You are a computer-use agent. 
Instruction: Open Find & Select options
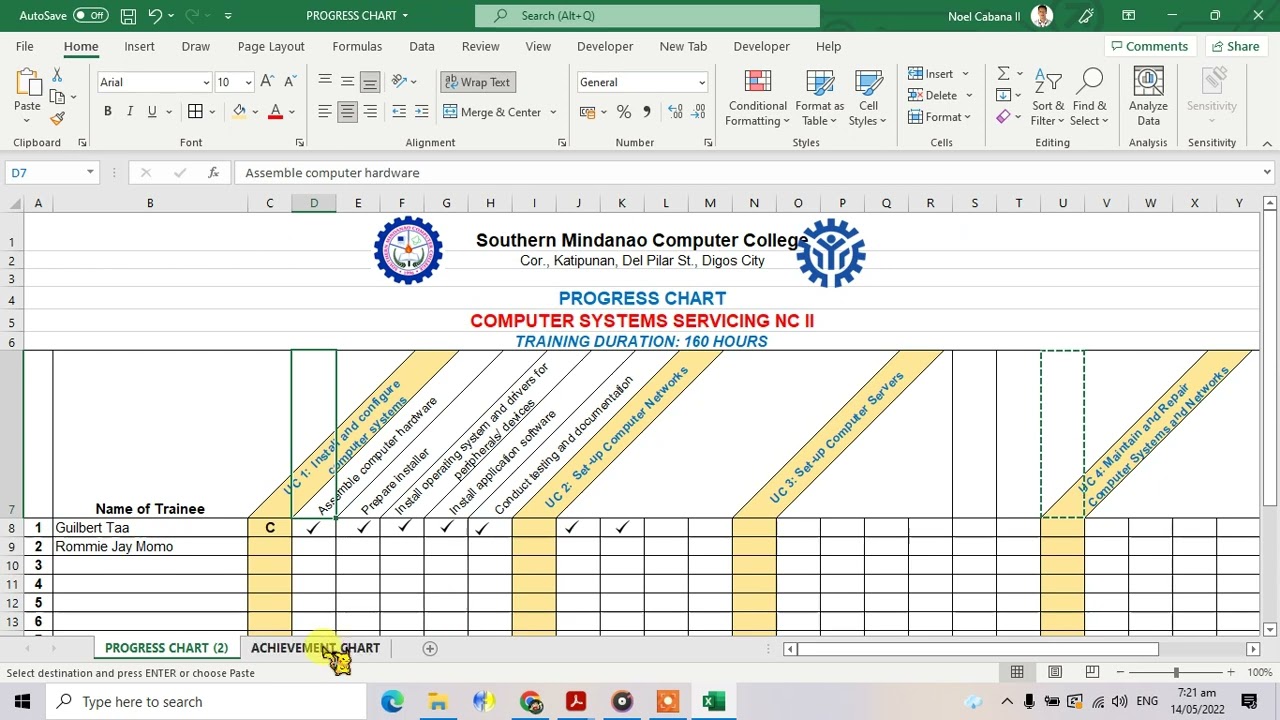(1090, 98)
